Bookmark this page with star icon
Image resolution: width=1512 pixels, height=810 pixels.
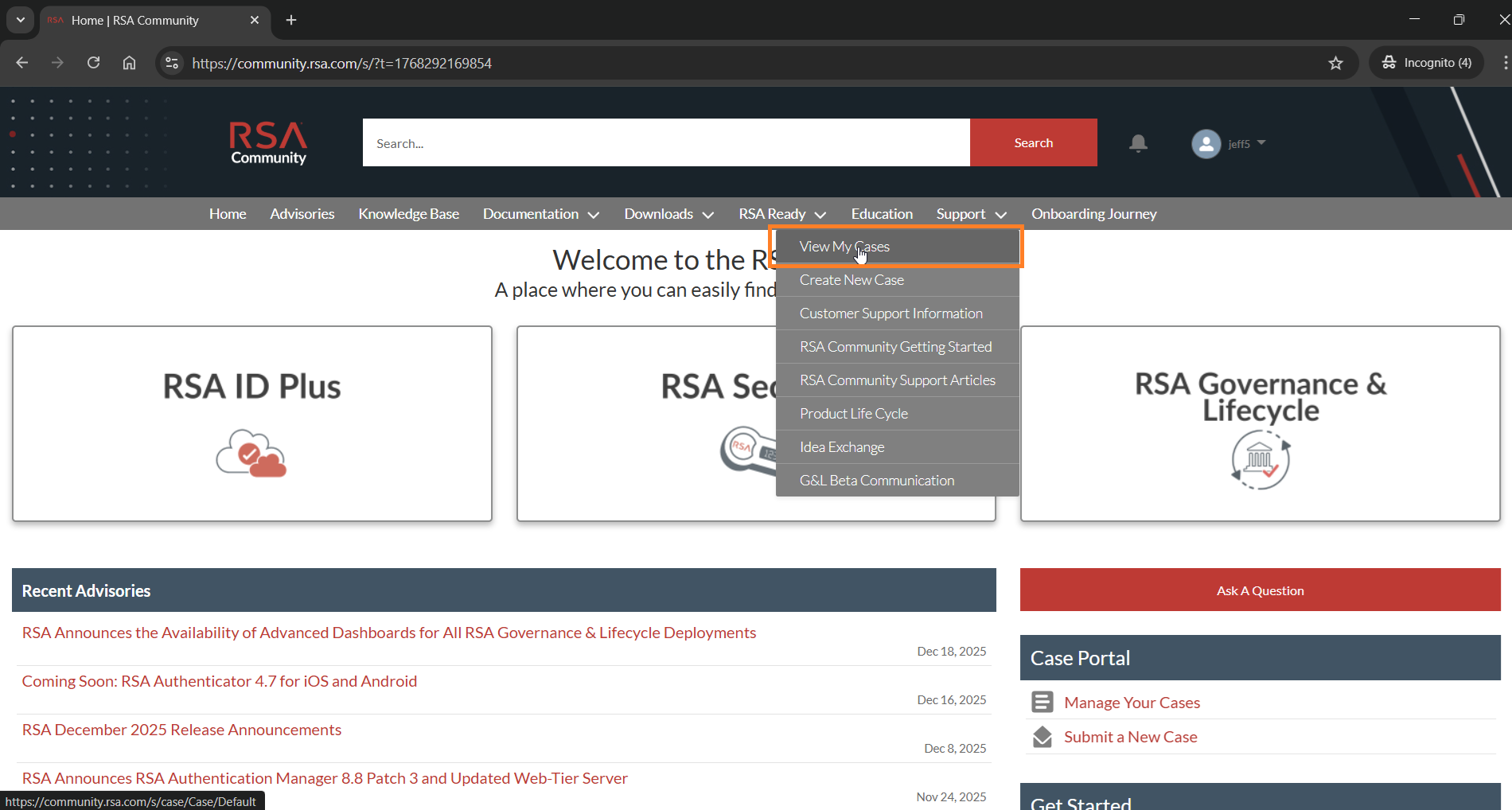pos(1335,63)
